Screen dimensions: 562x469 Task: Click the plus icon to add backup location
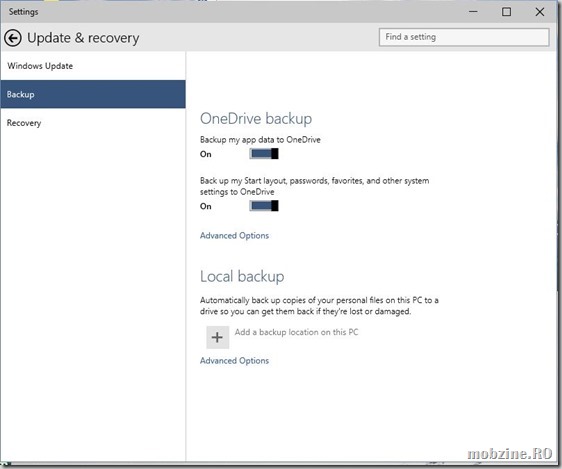[218, 337]
